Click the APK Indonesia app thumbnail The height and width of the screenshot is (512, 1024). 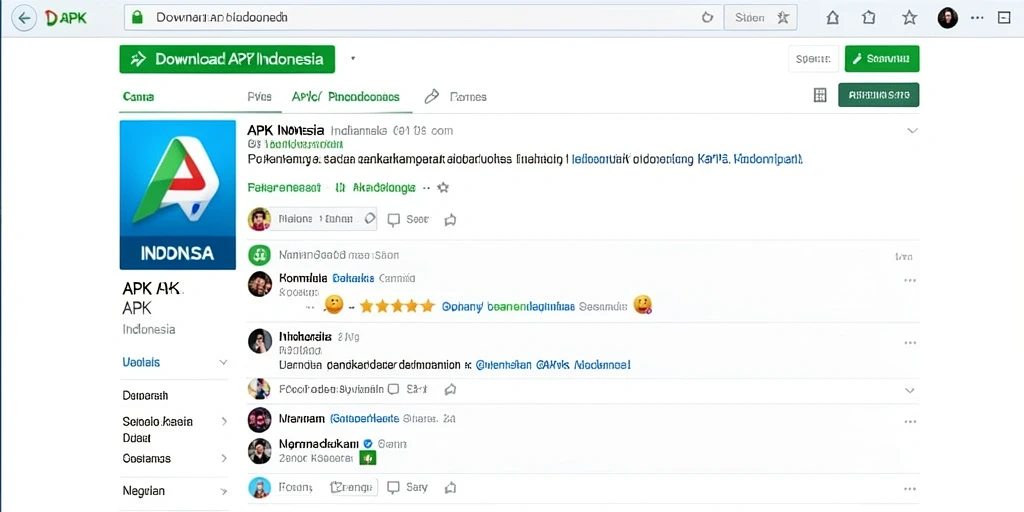click(178, 195)
